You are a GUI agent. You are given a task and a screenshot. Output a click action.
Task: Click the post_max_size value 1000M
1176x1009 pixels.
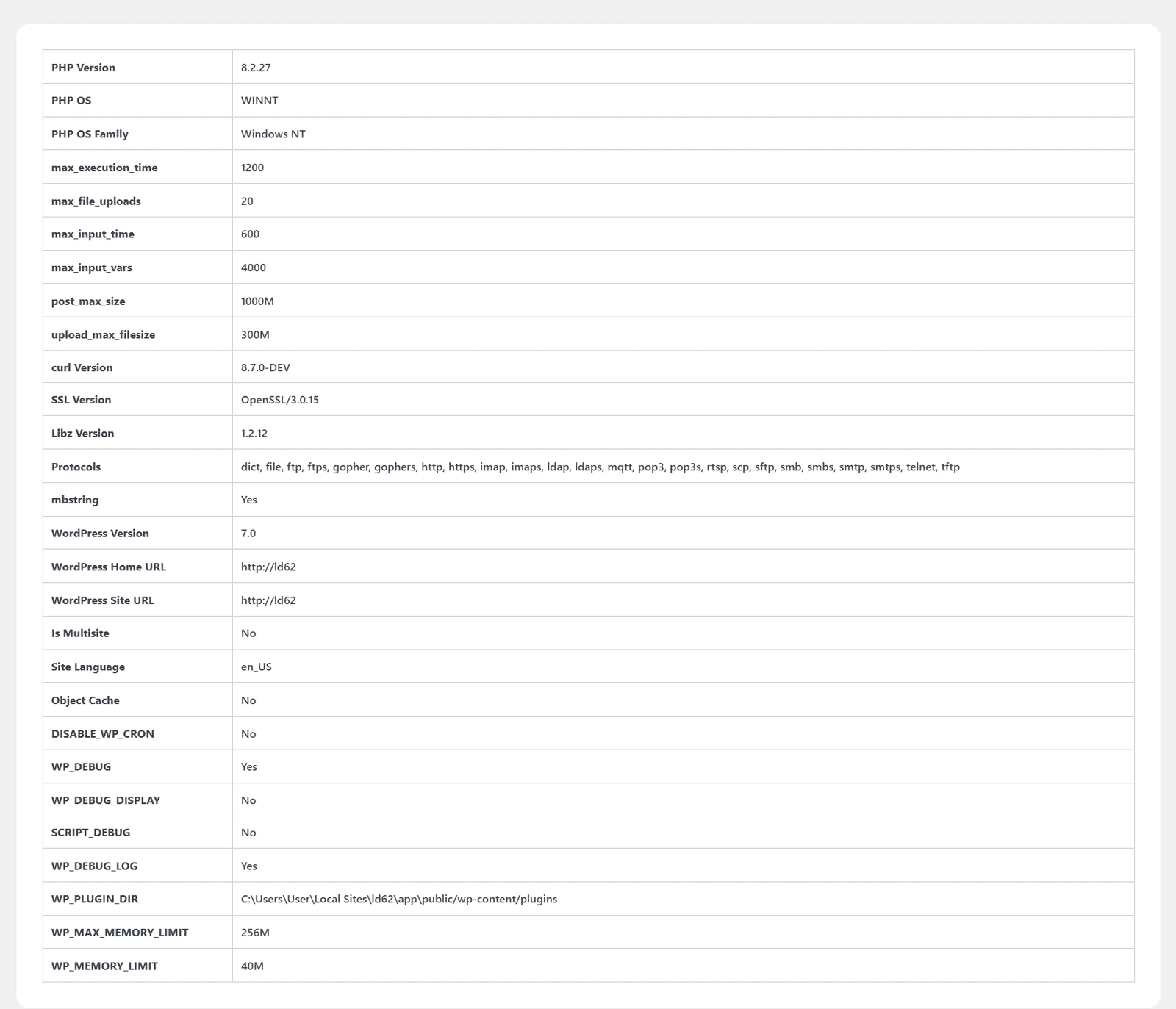pyautogui.click(x=257, y=301)
